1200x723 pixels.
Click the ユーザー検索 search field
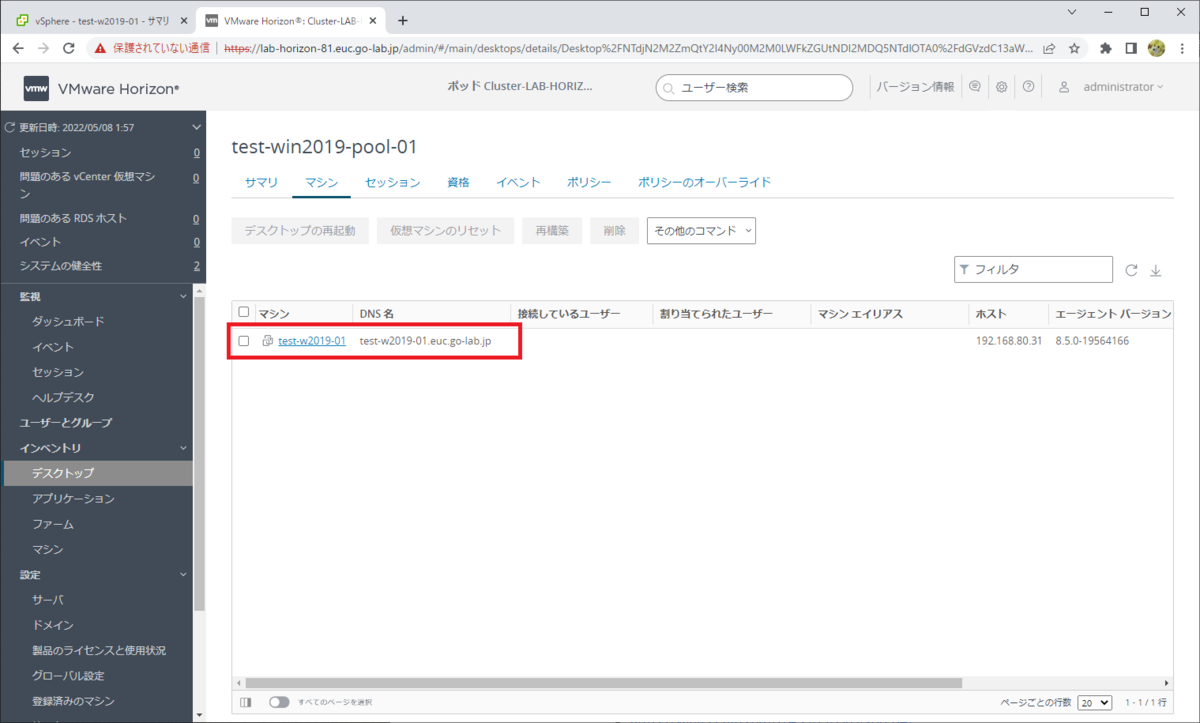click(x=754, y=88)
